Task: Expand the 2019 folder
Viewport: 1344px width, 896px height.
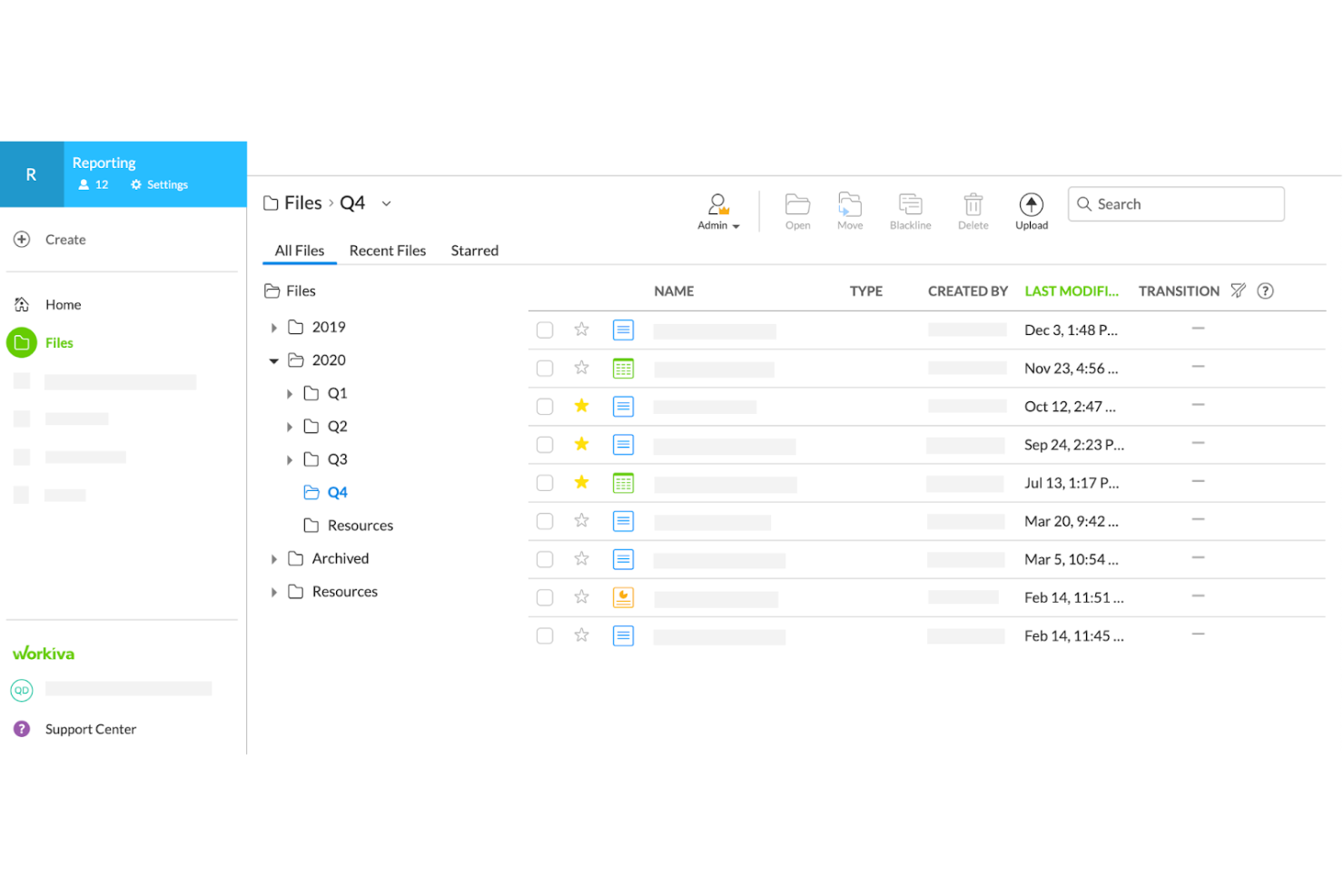Action: pyautogui.click(x=273, y=328)
